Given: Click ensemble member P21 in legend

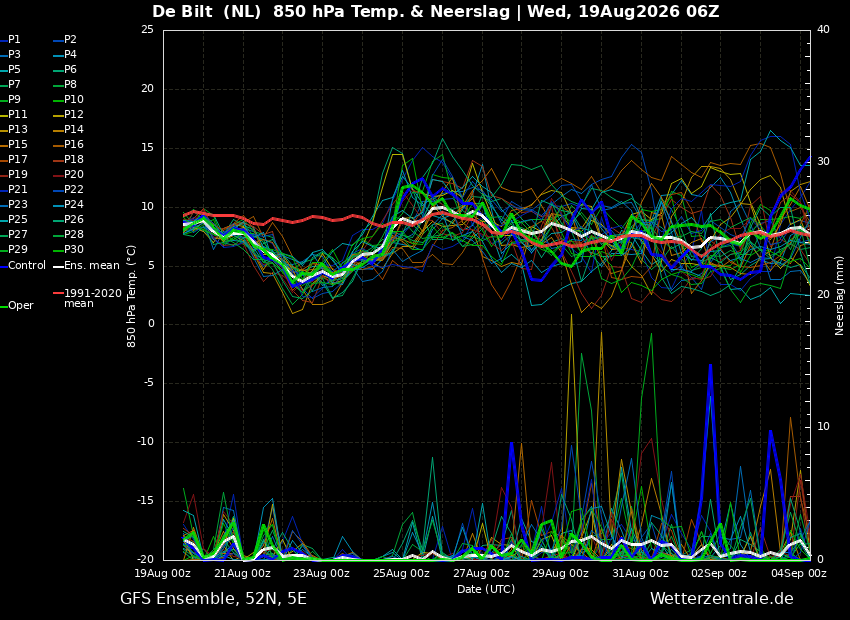Looking at the screenshot, I should click(14, 190).
